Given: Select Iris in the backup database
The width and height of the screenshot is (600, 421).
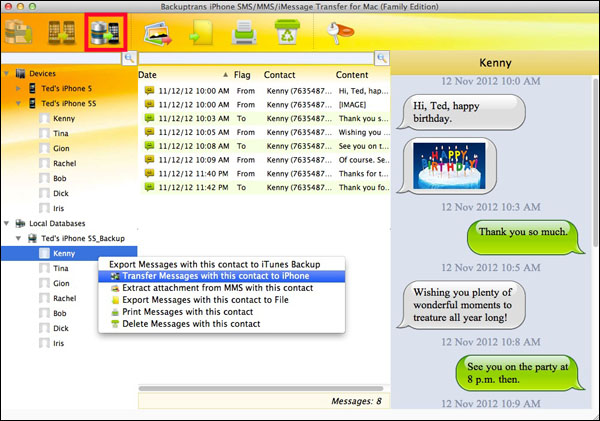Looking at the screenshot, I should pos(59,343).
